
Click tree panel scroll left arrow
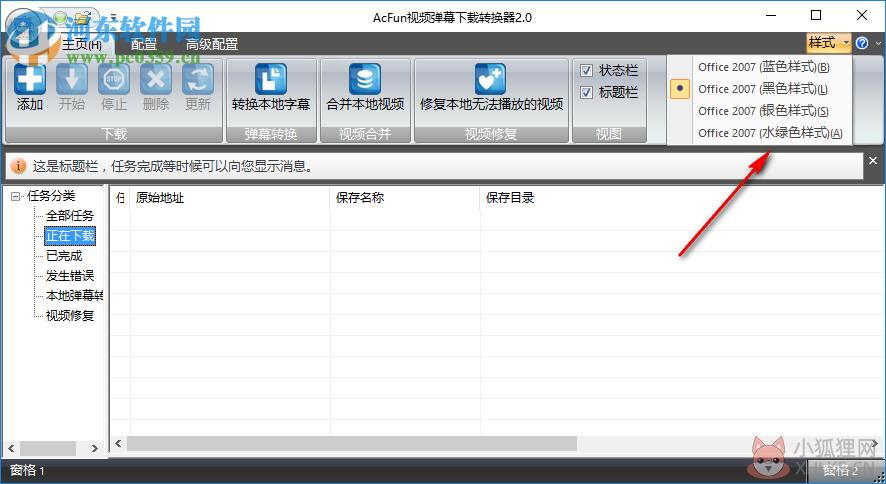click(11, 448)
